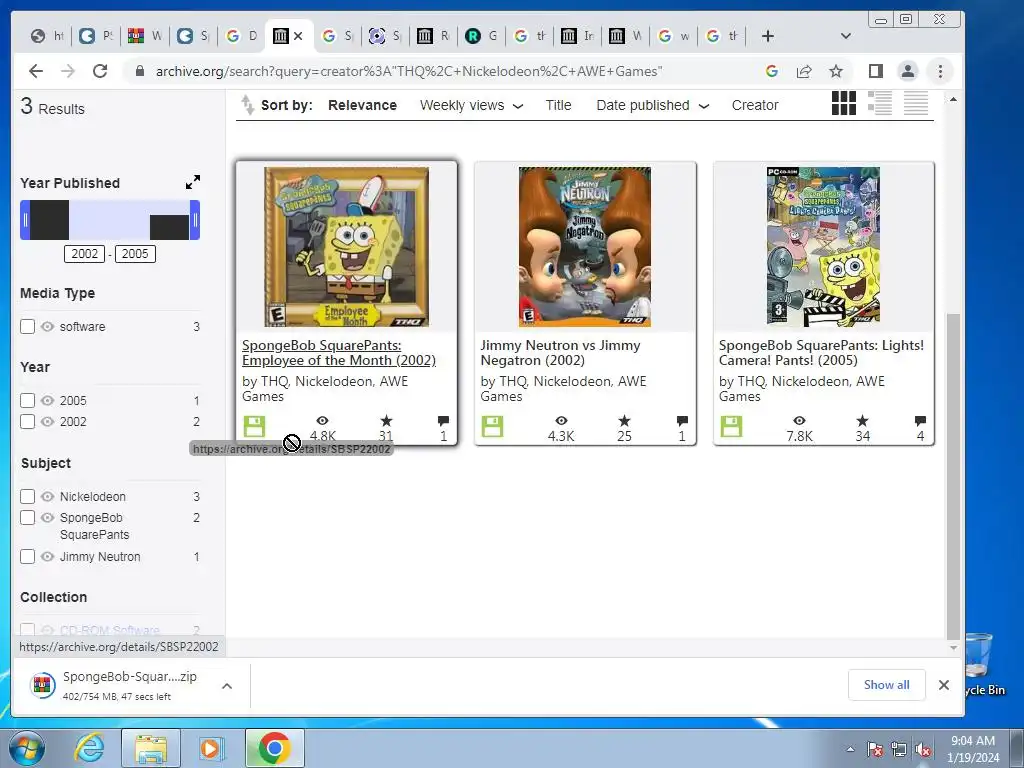Open Windows Explorer from taskbar

tap(151, 748)
